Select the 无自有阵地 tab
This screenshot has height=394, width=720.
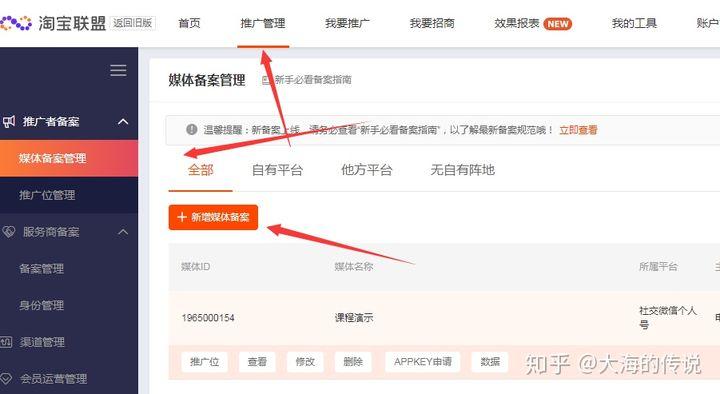coord(462,170)
